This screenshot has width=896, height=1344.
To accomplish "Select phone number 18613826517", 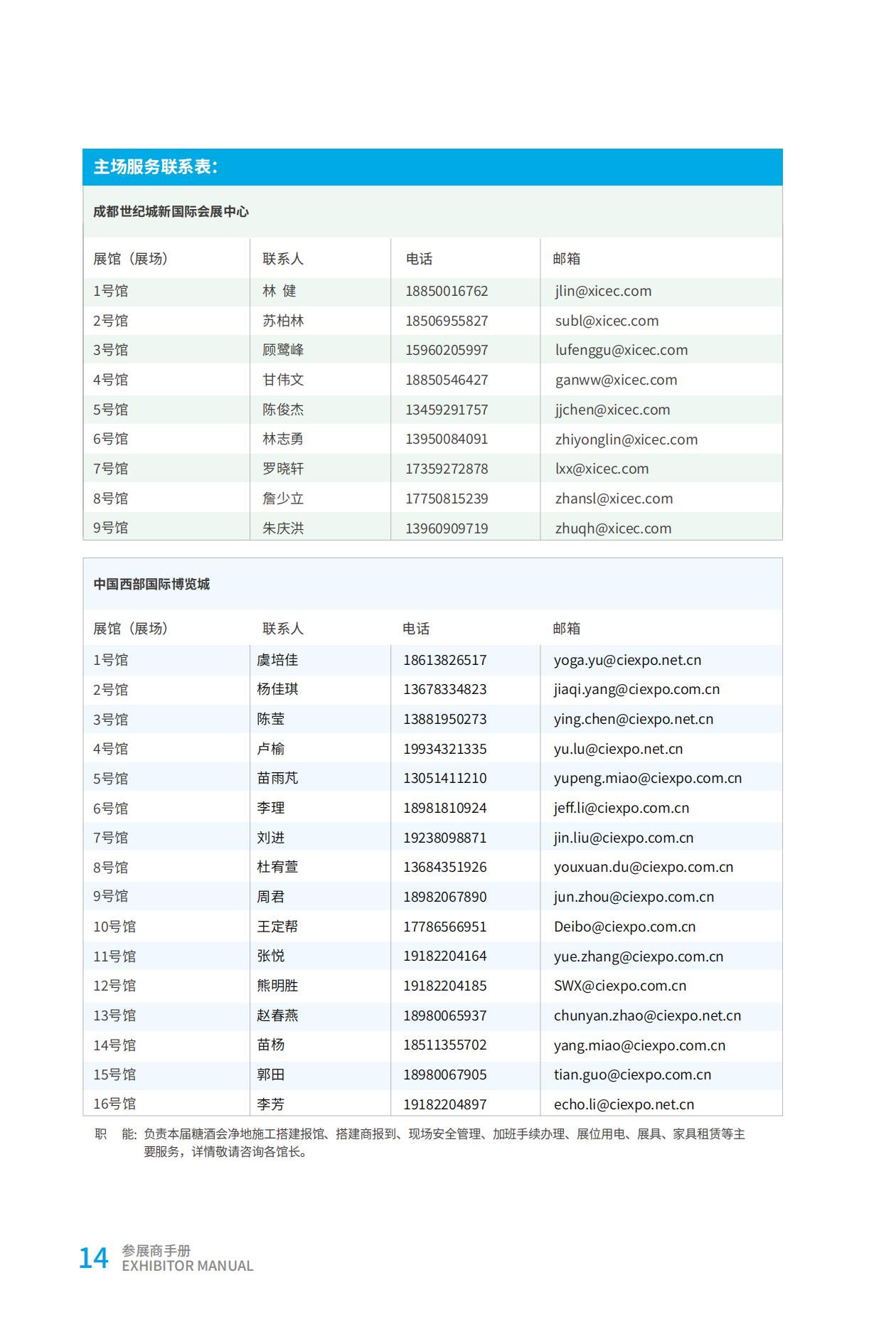I will click(x=444, y=660).
